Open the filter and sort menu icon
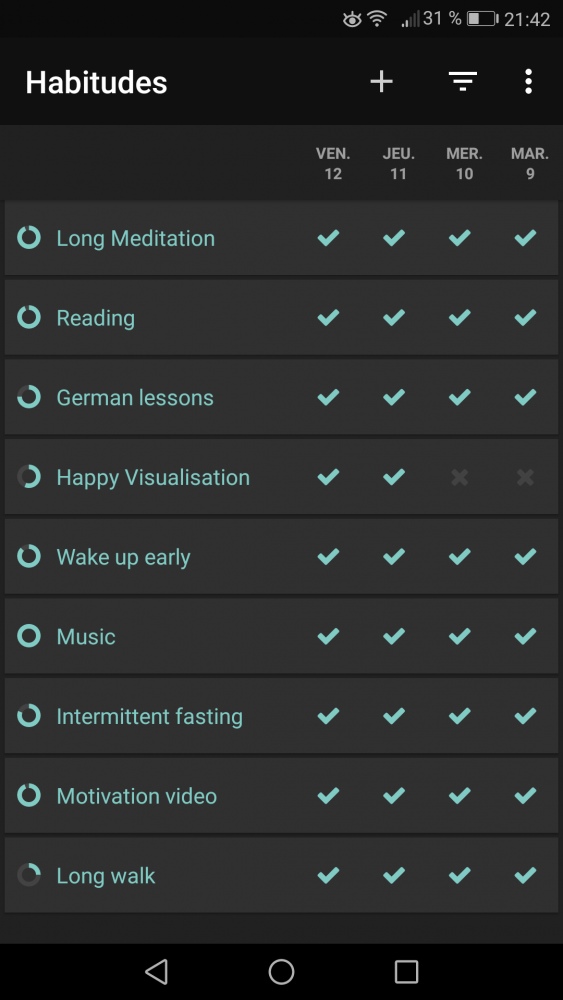Image resolution: width=563 pixels, height=1000 pixels. (x=463, y=82)
